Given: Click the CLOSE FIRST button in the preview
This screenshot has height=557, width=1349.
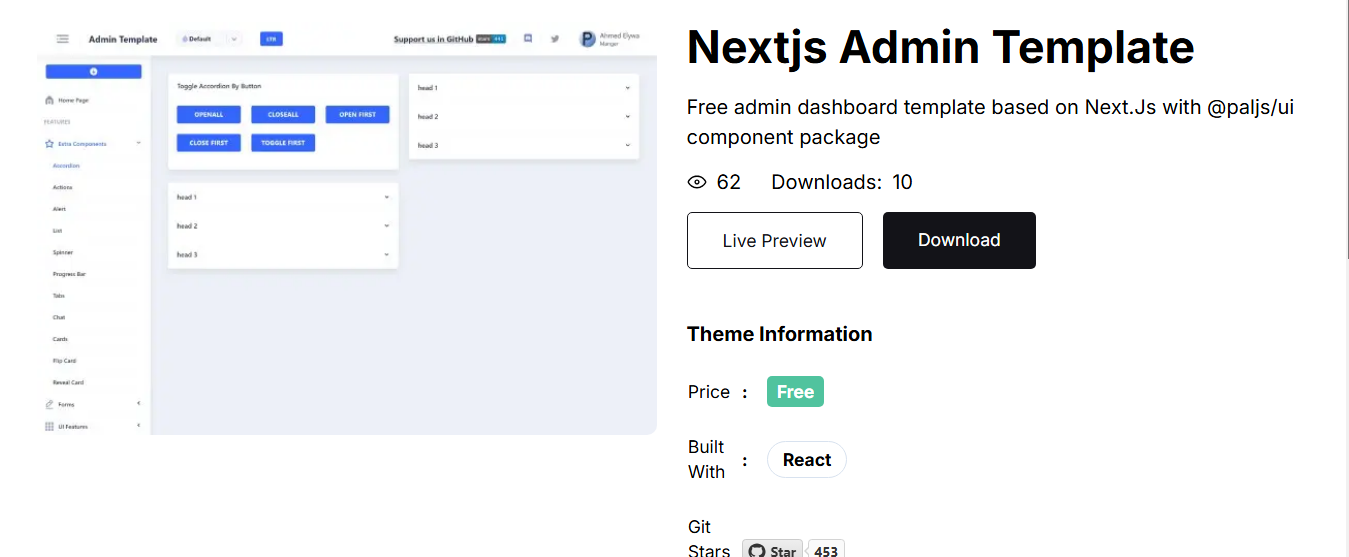Looking at the screenshot, I should click(x=208, y=143).
